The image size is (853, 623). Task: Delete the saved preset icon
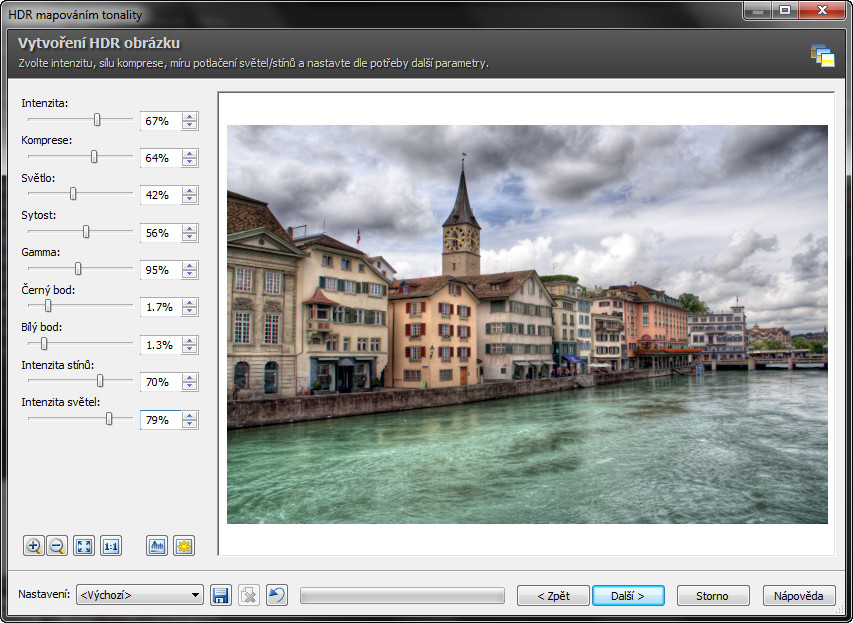[x=249, y=595]
